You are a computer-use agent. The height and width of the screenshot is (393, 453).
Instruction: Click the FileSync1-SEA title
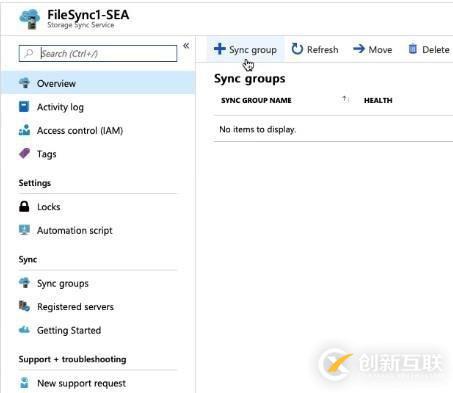pos(88,15)
